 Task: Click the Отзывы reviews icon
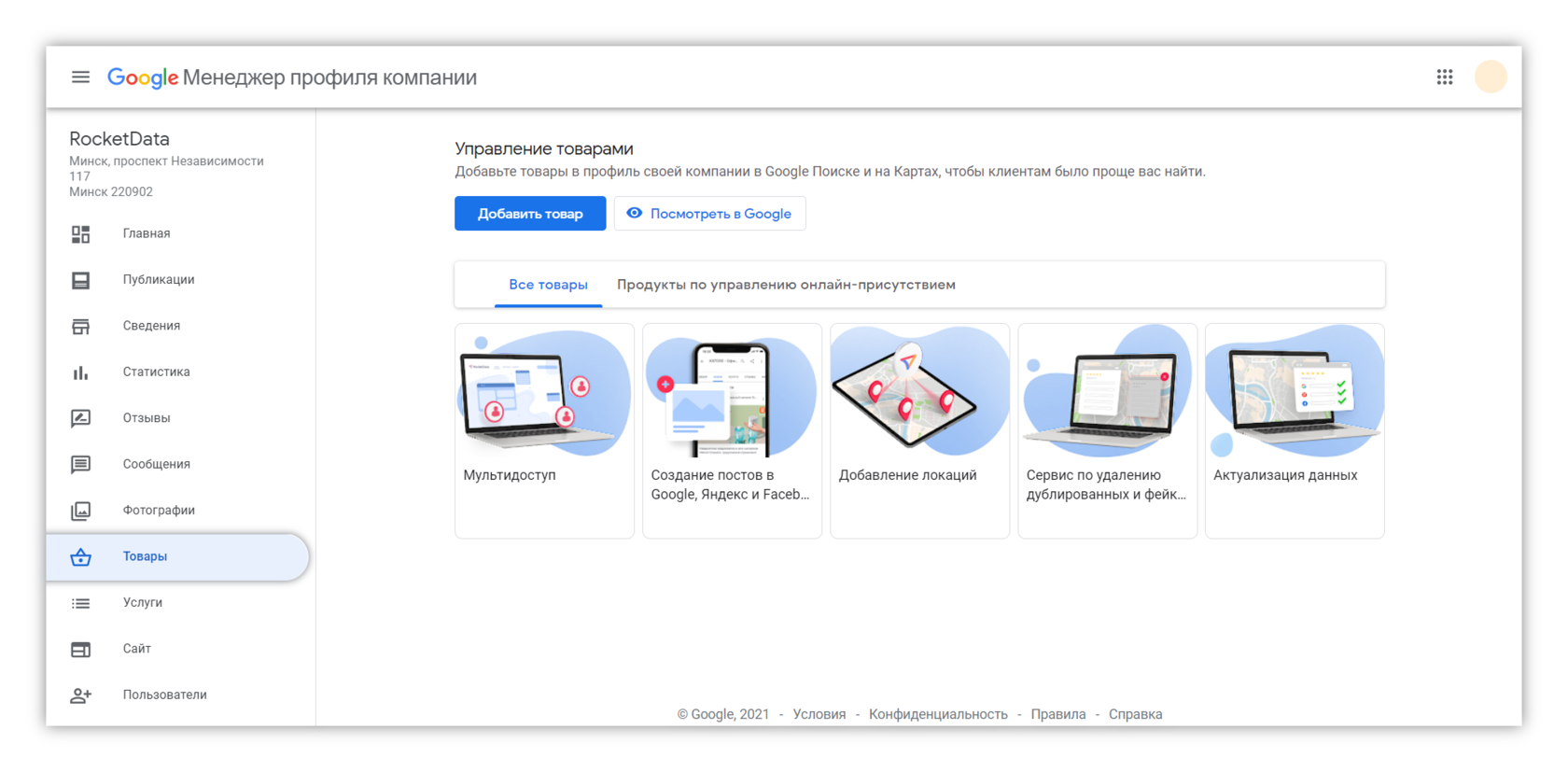coord(81,418)
